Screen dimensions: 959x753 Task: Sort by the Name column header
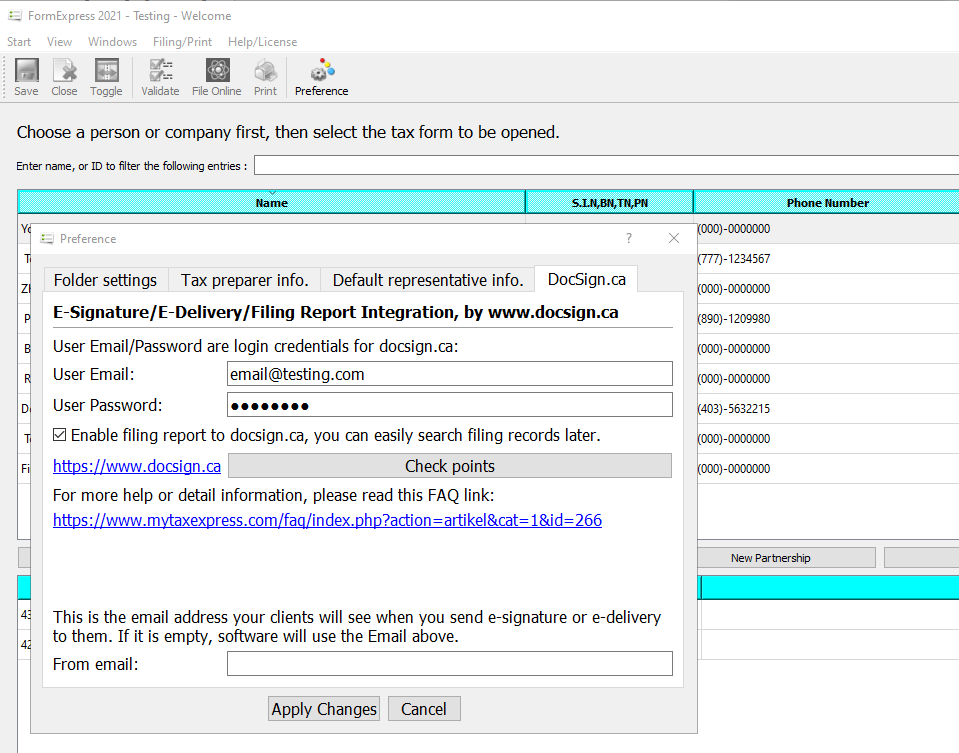[272, 202]
